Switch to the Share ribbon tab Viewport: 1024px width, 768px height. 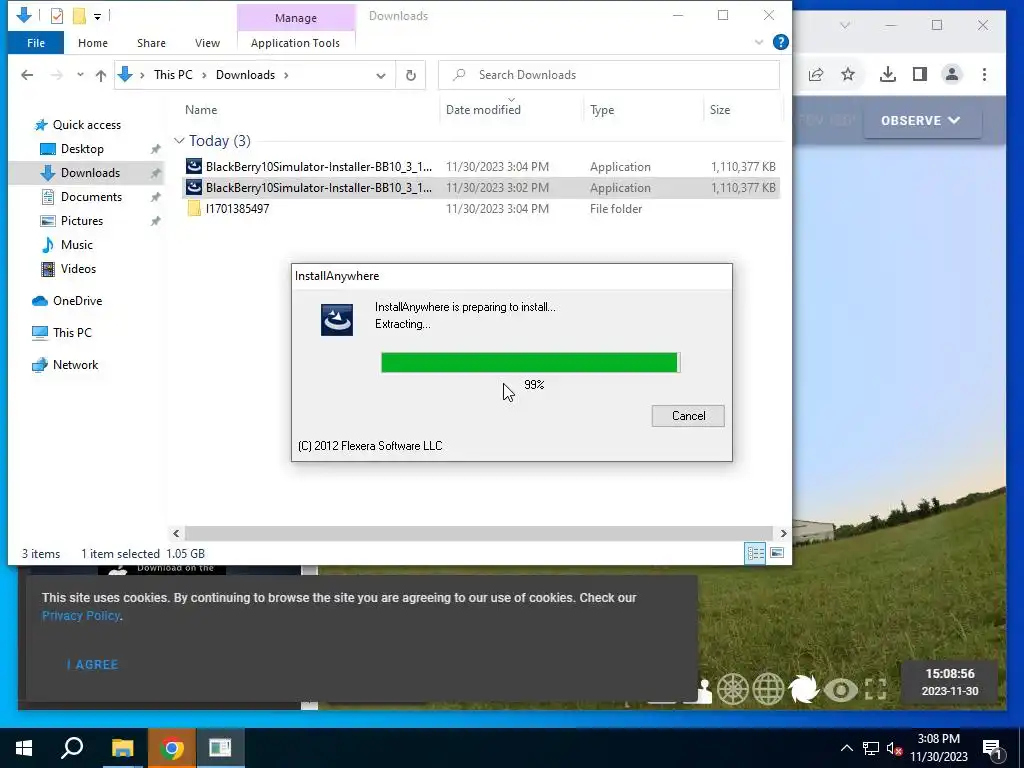tap(151, 42)
